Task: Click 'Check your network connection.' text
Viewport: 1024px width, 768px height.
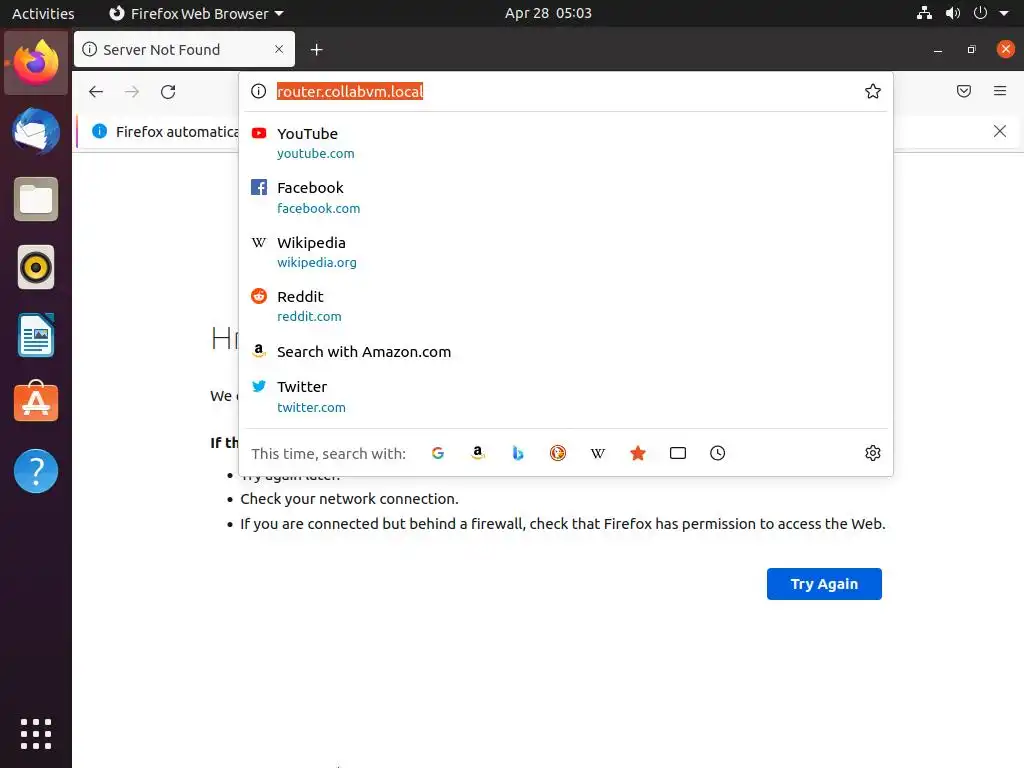Action: point(349,499)
